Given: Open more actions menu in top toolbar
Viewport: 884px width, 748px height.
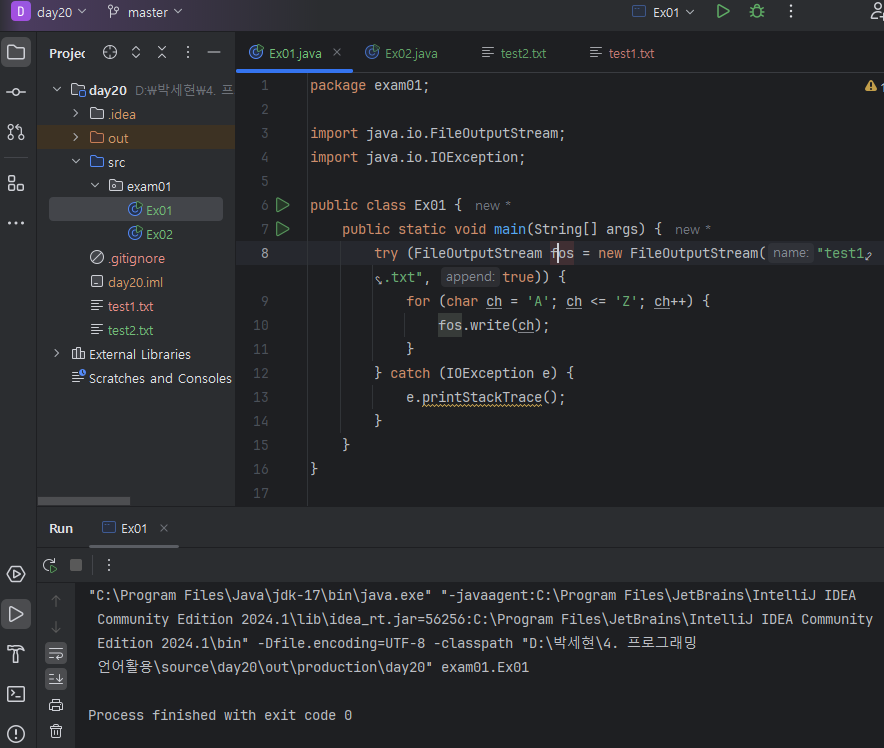Looking at the screenshot, I should pyautogui.click(x=791, y=11).
